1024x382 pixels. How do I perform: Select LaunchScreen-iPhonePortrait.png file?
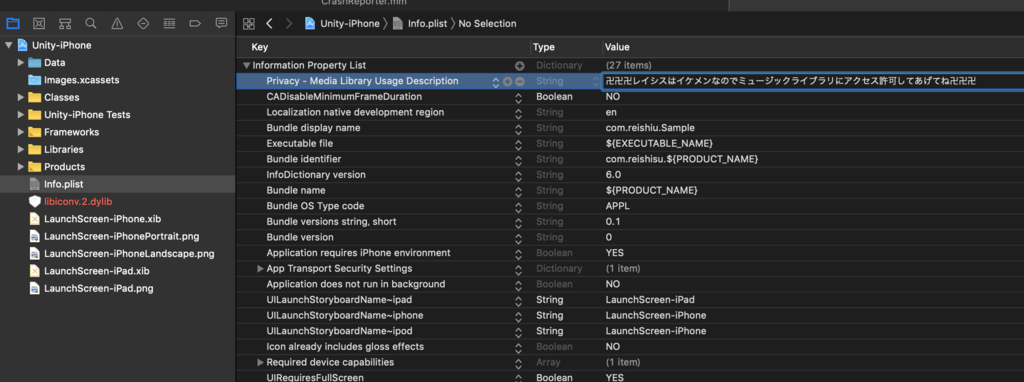click(121, 236)
